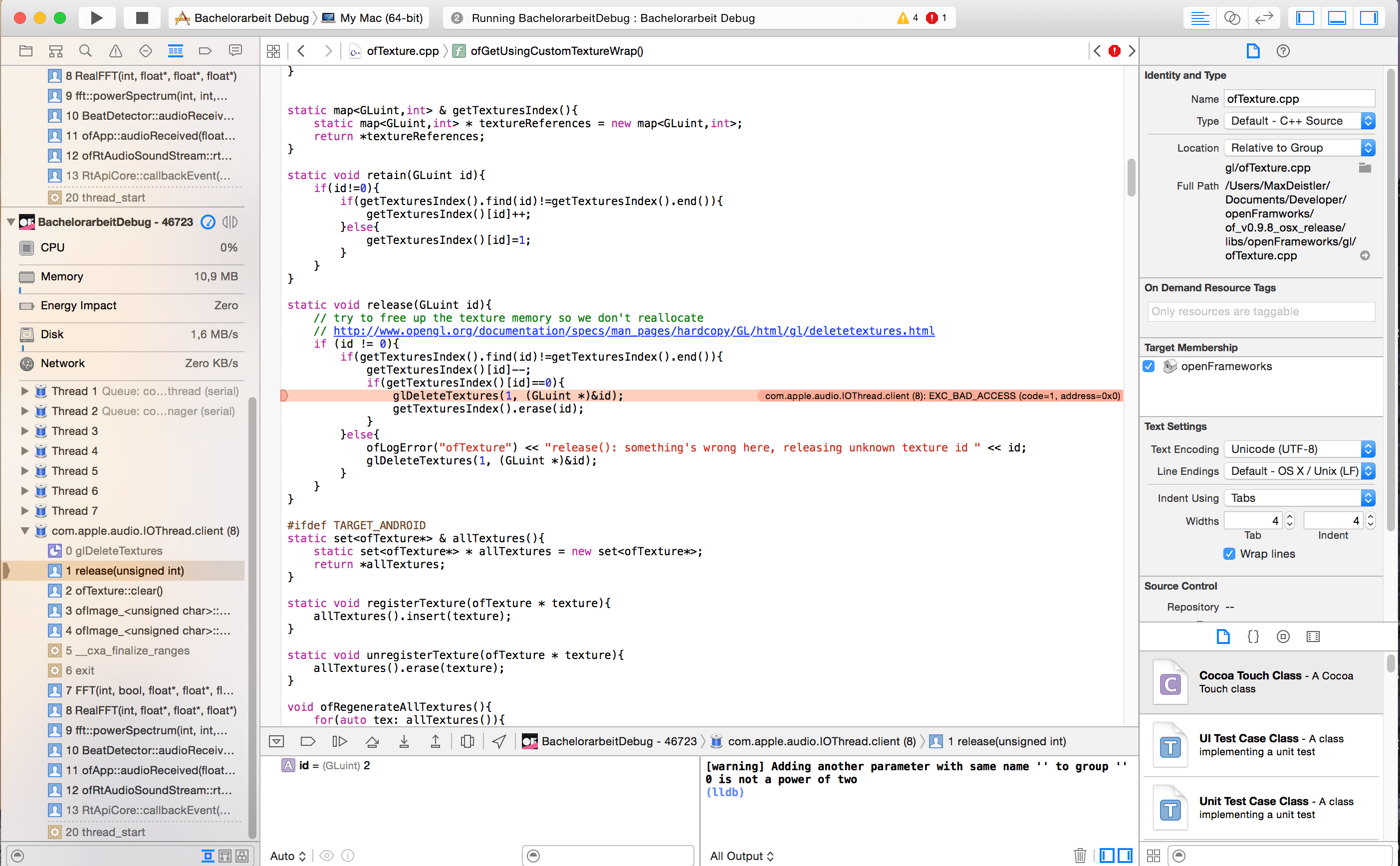
Task: Toggle openFrameworks target membership checkbox
Action: coord(1149,366)
